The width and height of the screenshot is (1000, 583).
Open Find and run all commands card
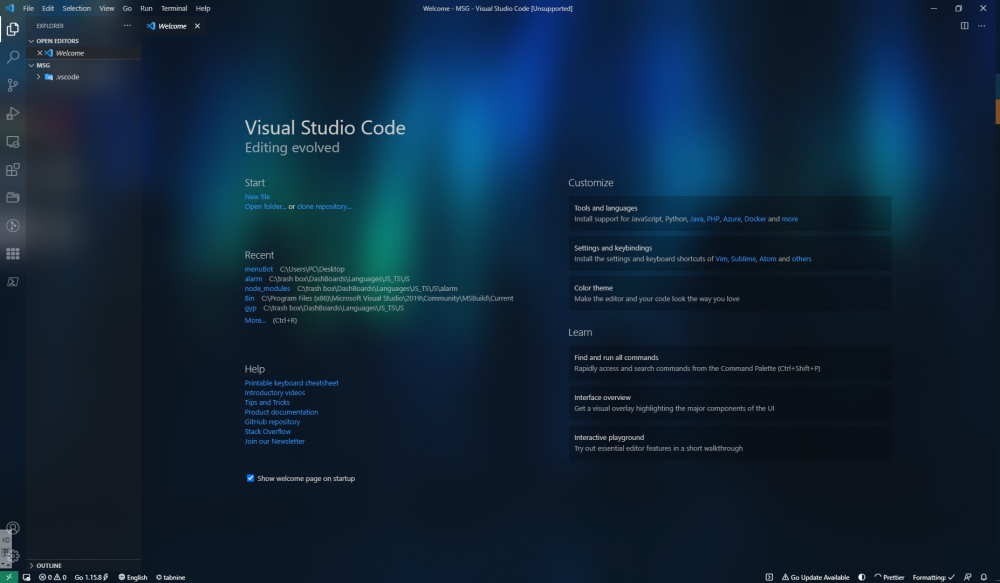point(730,363)
